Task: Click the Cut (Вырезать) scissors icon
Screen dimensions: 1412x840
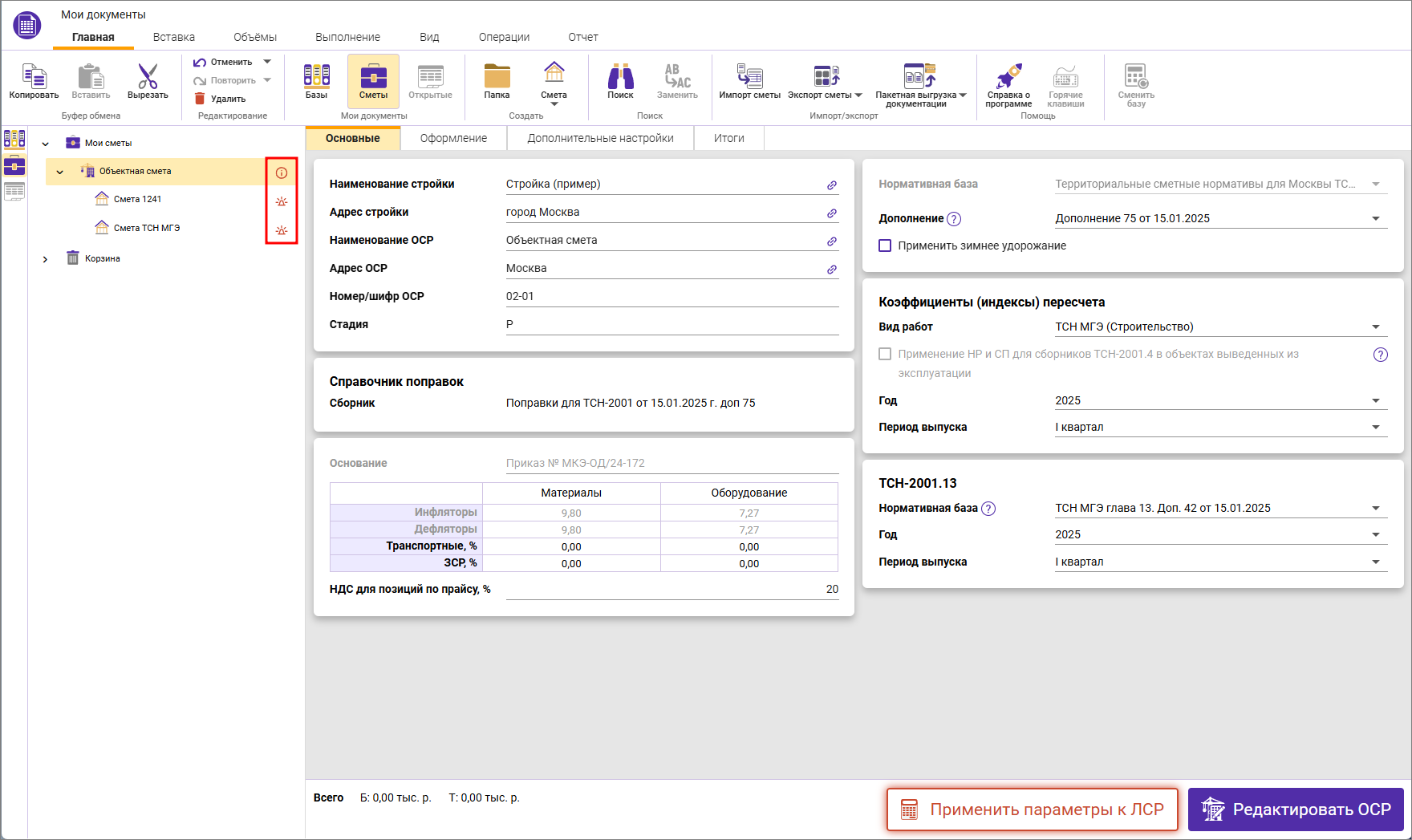Action: [x=148, y=78]
